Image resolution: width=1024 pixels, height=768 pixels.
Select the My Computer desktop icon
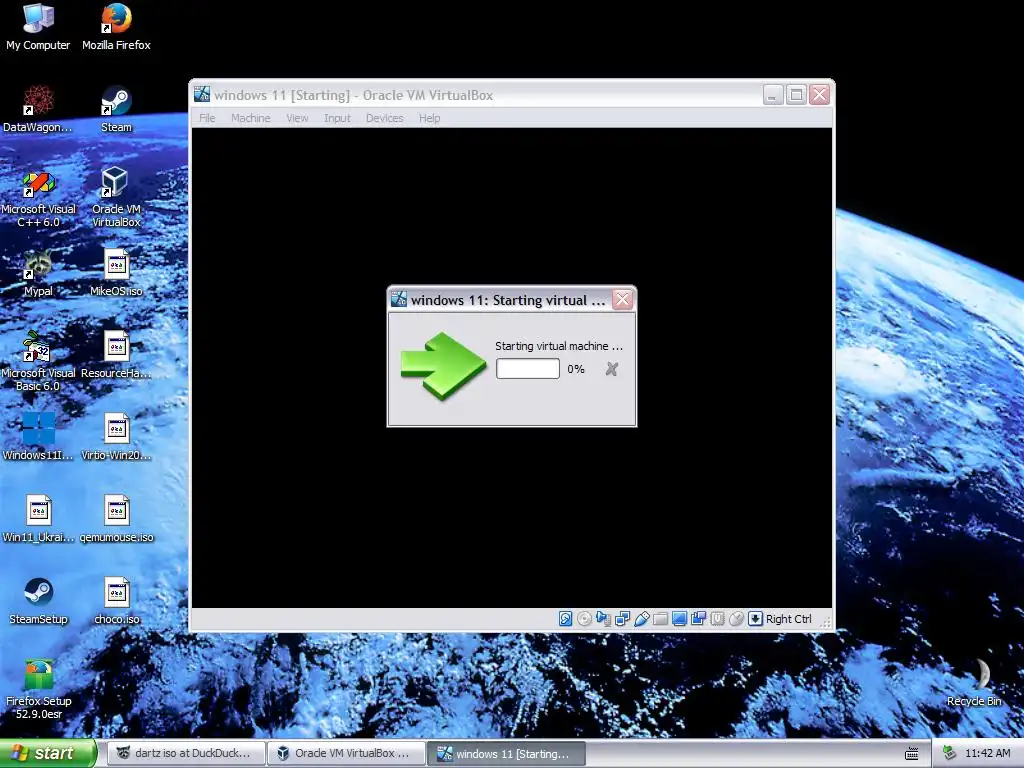(x=38, y=27)
